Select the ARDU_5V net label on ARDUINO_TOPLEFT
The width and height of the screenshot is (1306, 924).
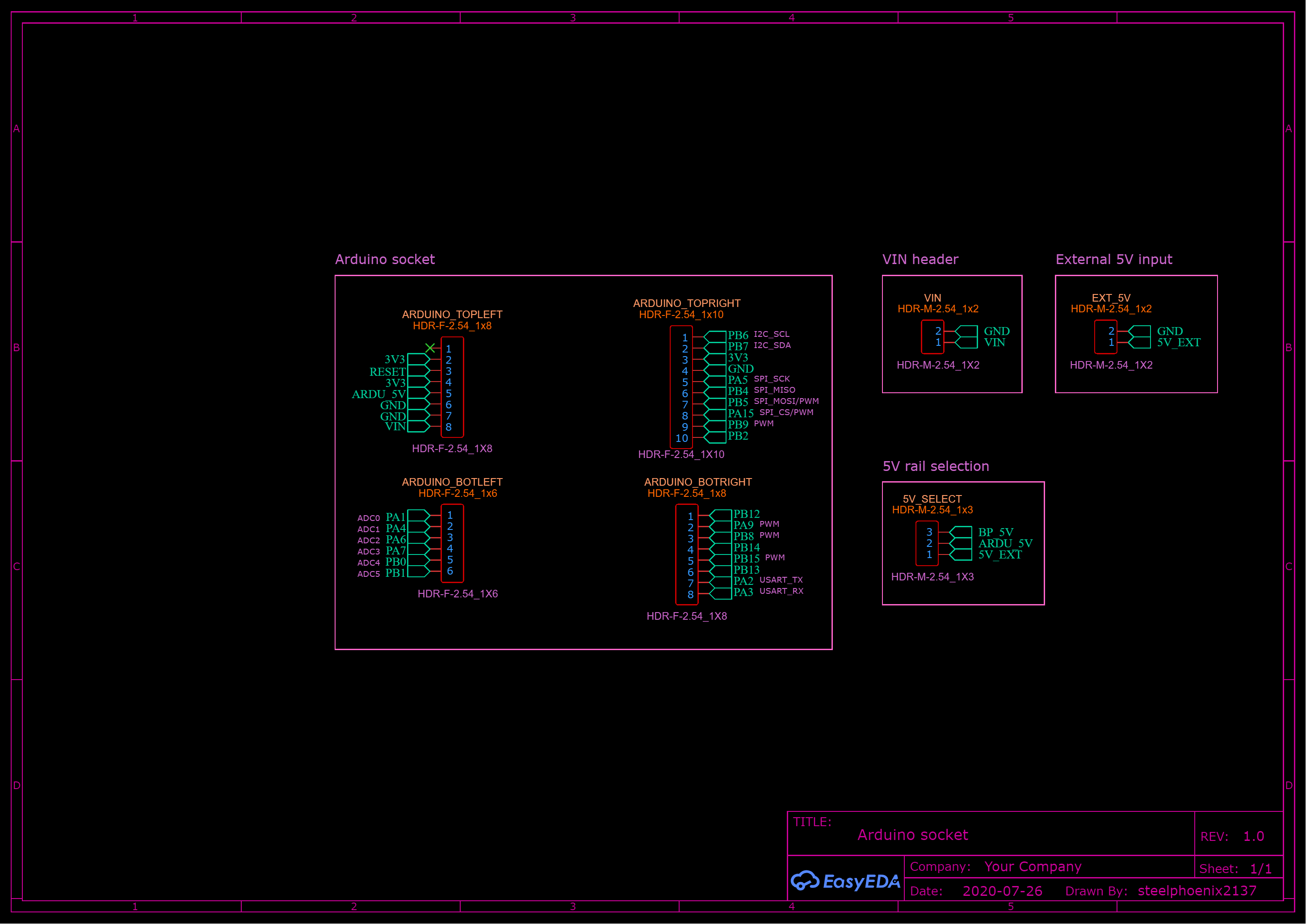[x=379, y=394]
